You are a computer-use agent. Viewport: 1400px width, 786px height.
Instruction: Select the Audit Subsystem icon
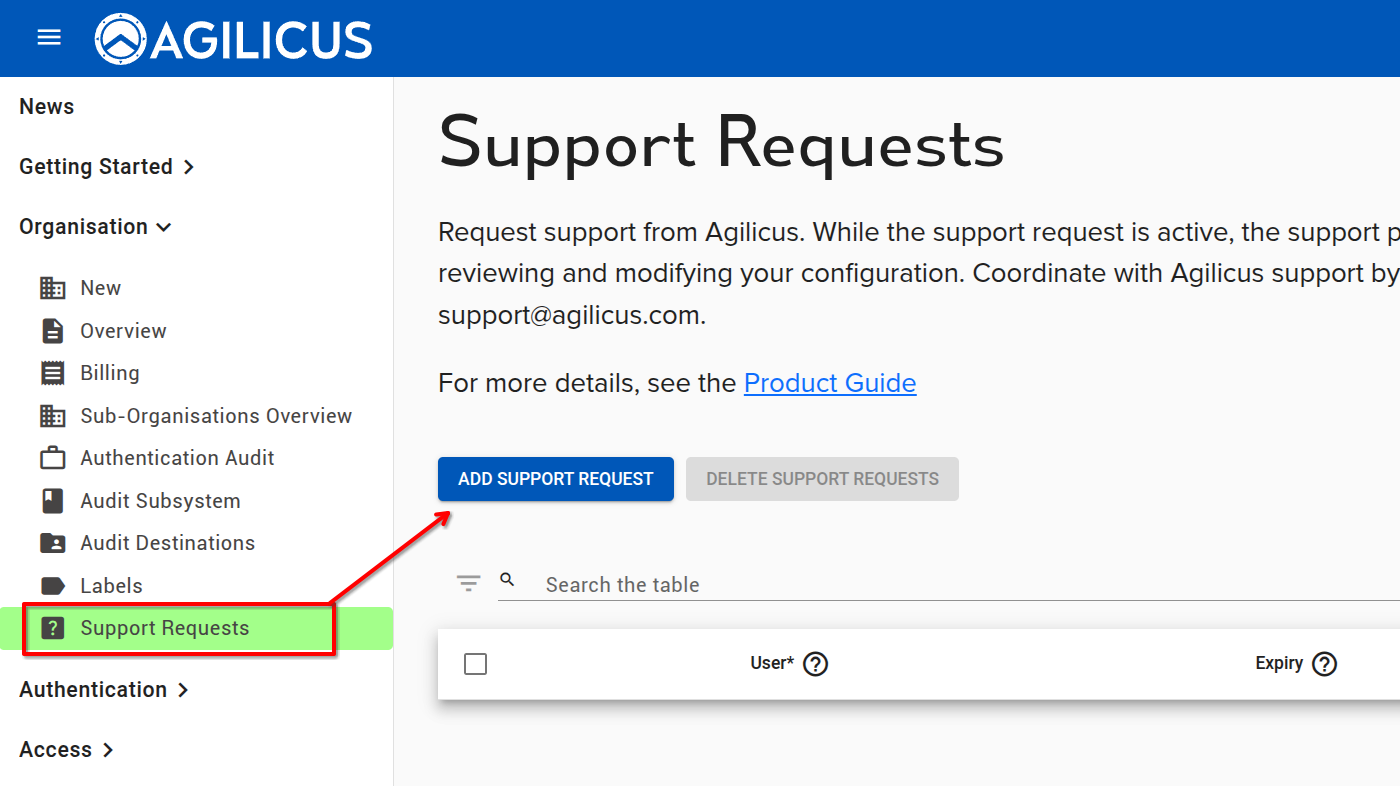click(53, 500)
